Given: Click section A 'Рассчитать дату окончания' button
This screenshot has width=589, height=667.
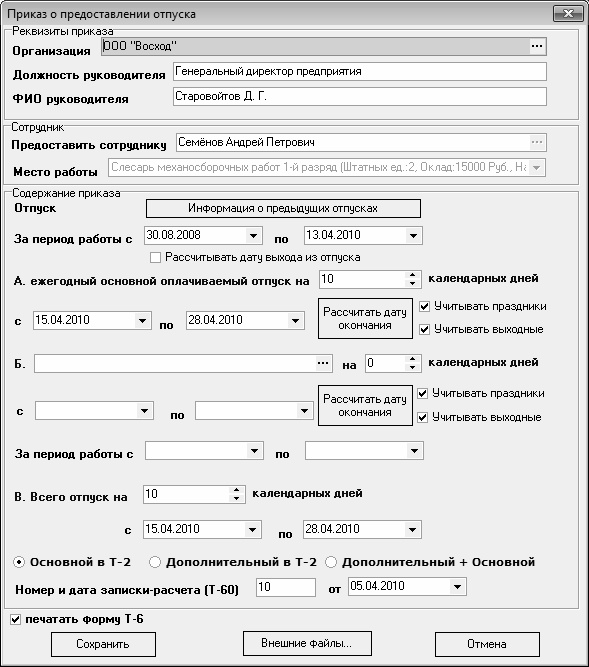Looking at the screenshot, I should pyautogui.click(x=365, y=319).
